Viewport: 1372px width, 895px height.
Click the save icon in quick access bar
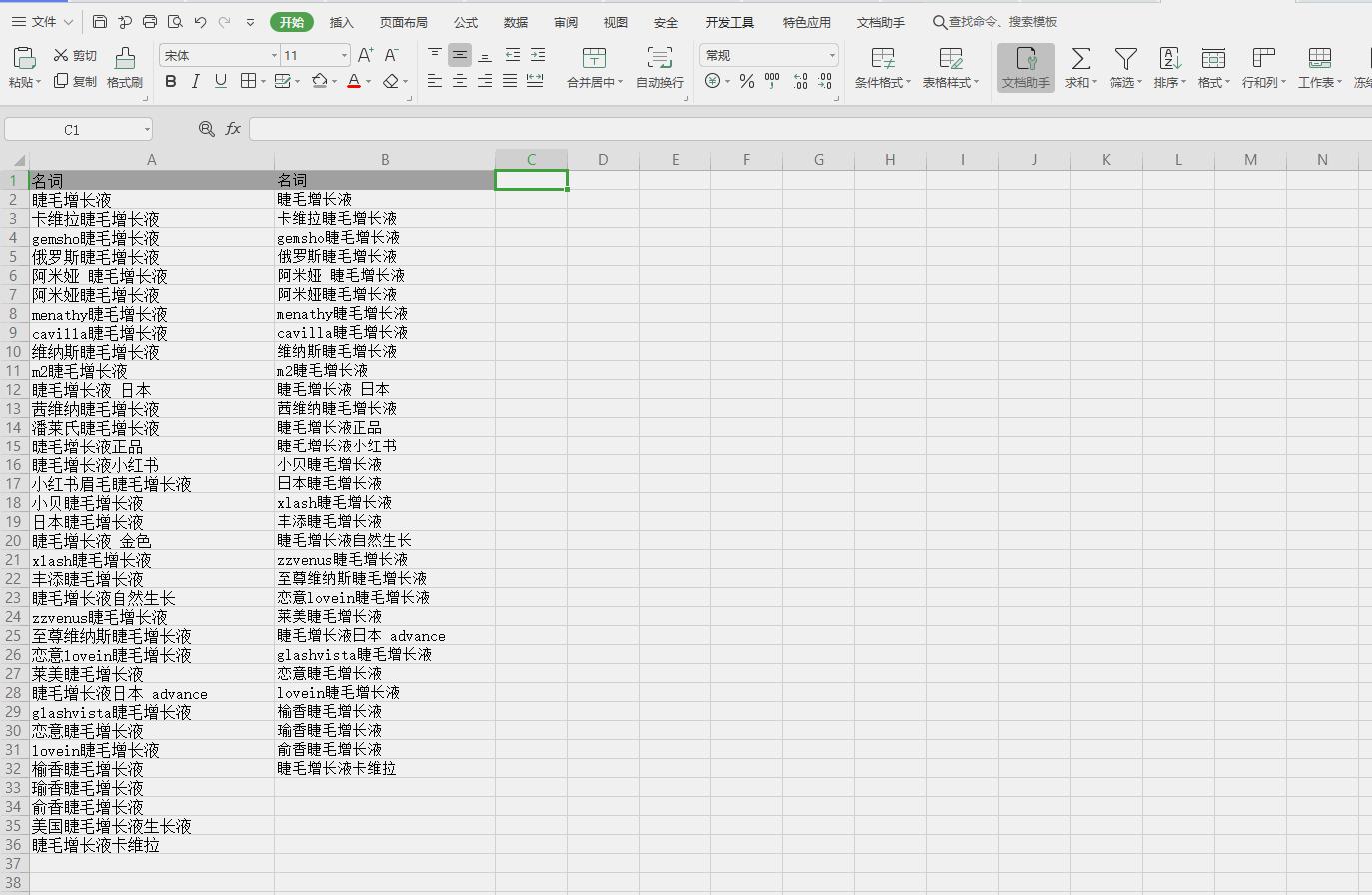[100, 22]
